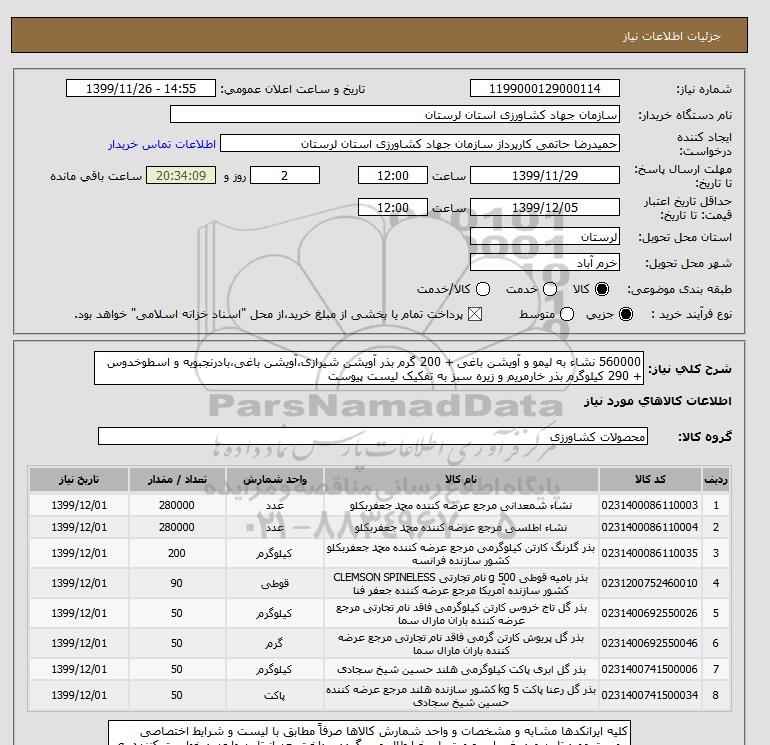Viewport: 770px width, 745px height.
Task: Click the کد کالا column header
Action: tap(650, 479)
